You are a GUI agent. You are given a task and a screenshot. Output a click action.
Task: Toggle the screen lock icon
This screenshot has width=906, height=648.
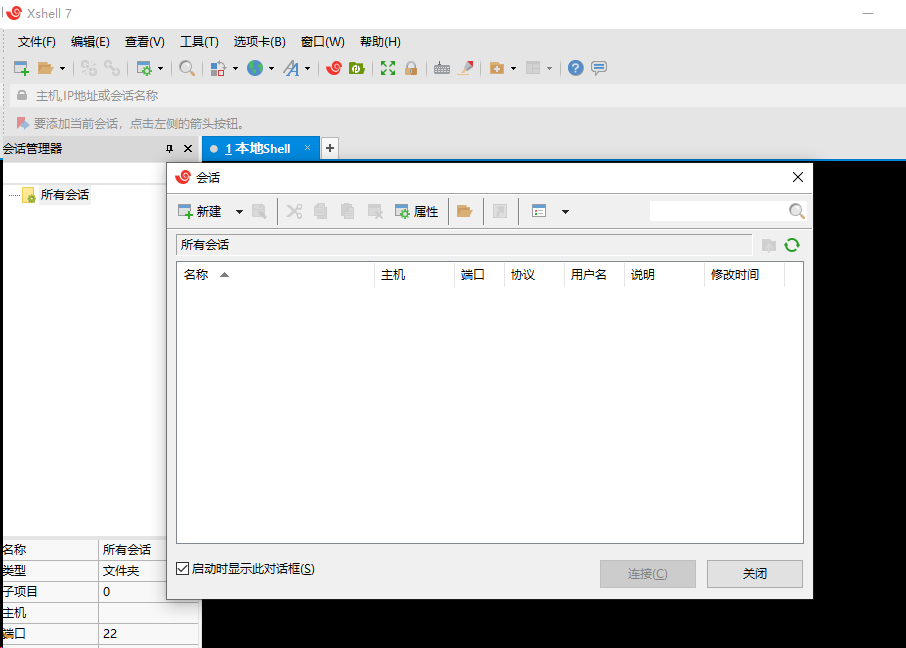[410, 68]
